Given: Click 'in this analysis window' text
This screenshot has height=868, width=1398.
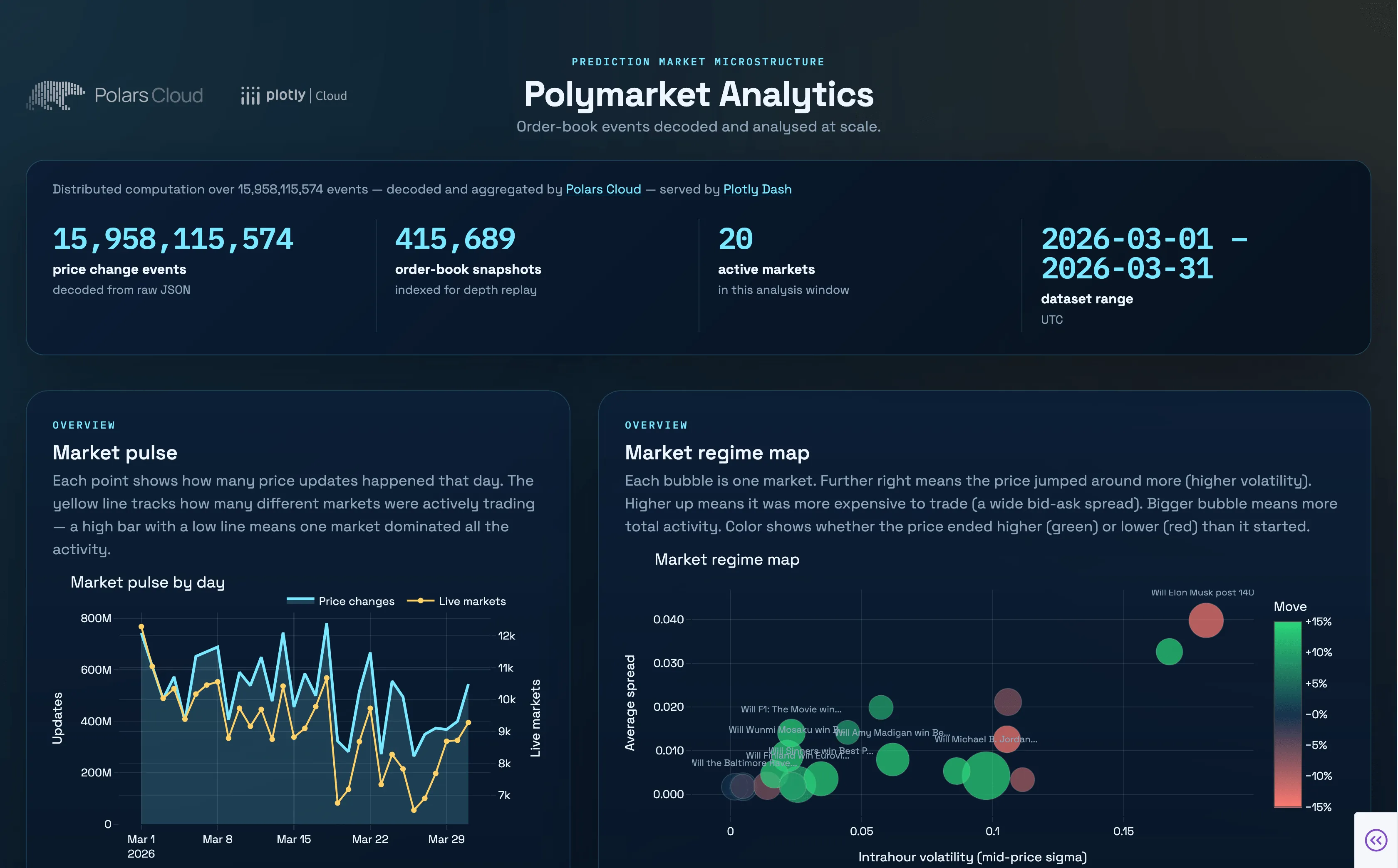Looking at the screenshot, I should (783, 290).
